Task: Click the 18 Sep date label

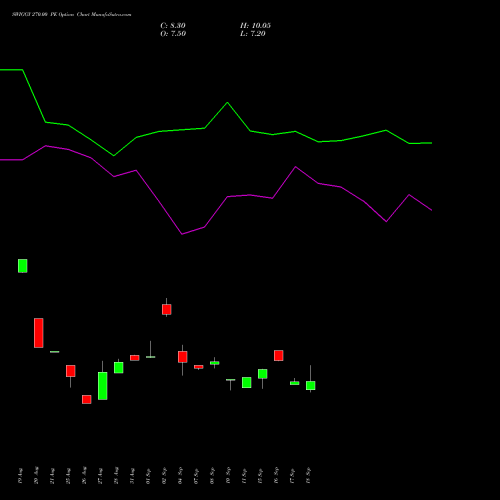Action: pos(309,476)
